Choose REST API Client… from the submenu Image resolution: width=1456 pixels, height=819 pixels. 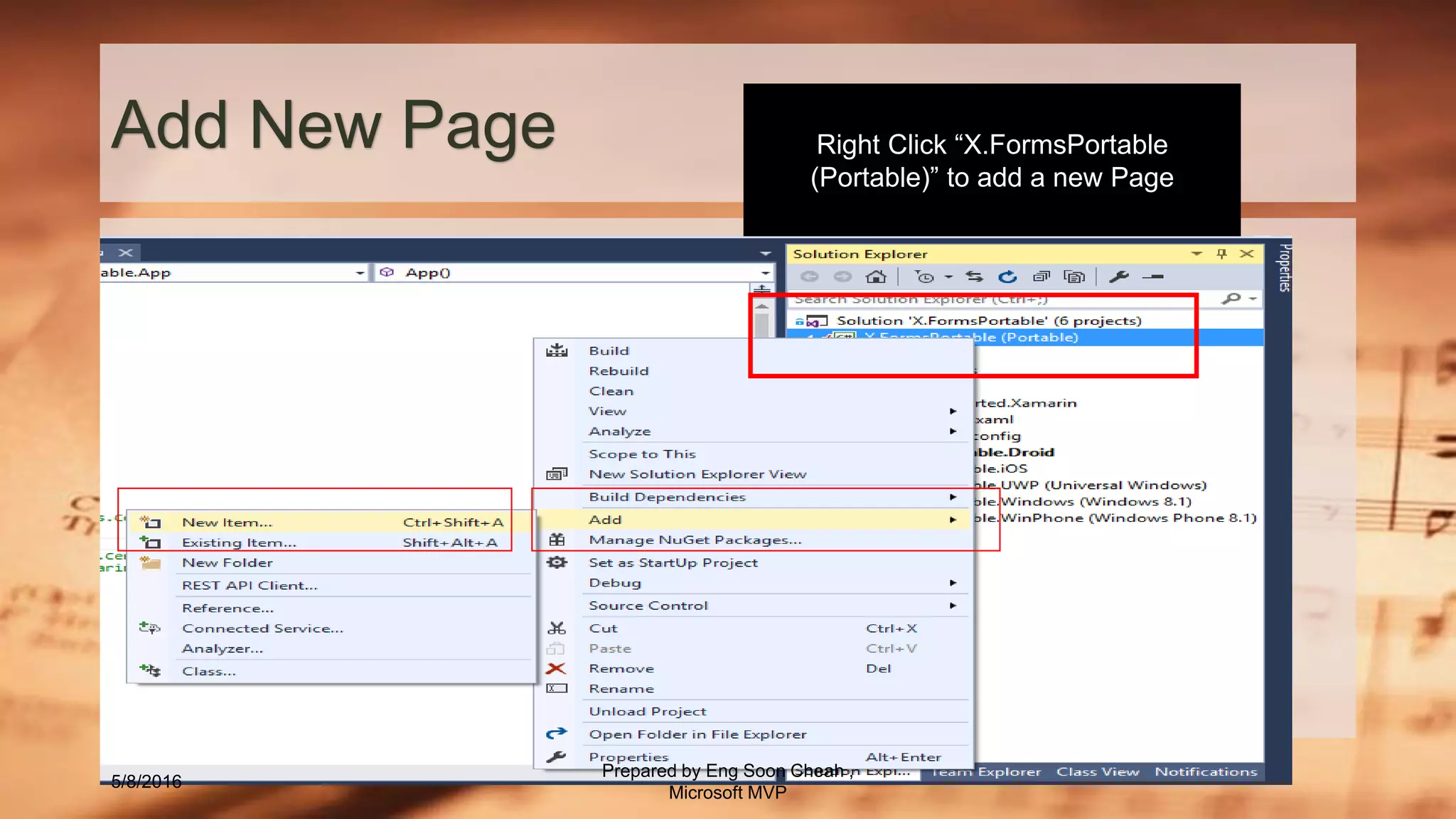click(x=331, y=586)
